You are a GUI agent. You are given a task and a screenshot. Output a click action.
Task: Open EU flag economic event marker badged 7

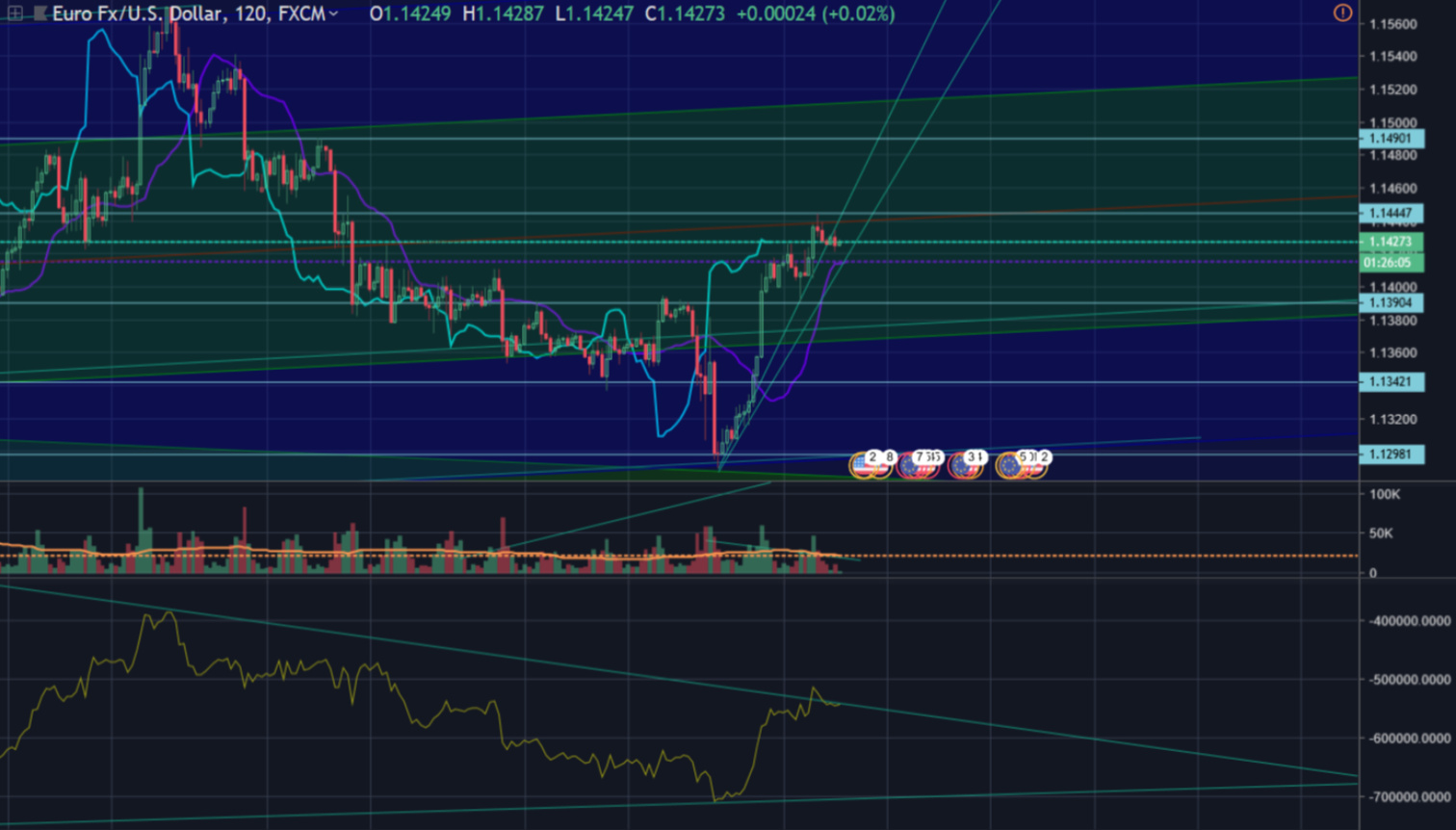[x=911, y=465]
